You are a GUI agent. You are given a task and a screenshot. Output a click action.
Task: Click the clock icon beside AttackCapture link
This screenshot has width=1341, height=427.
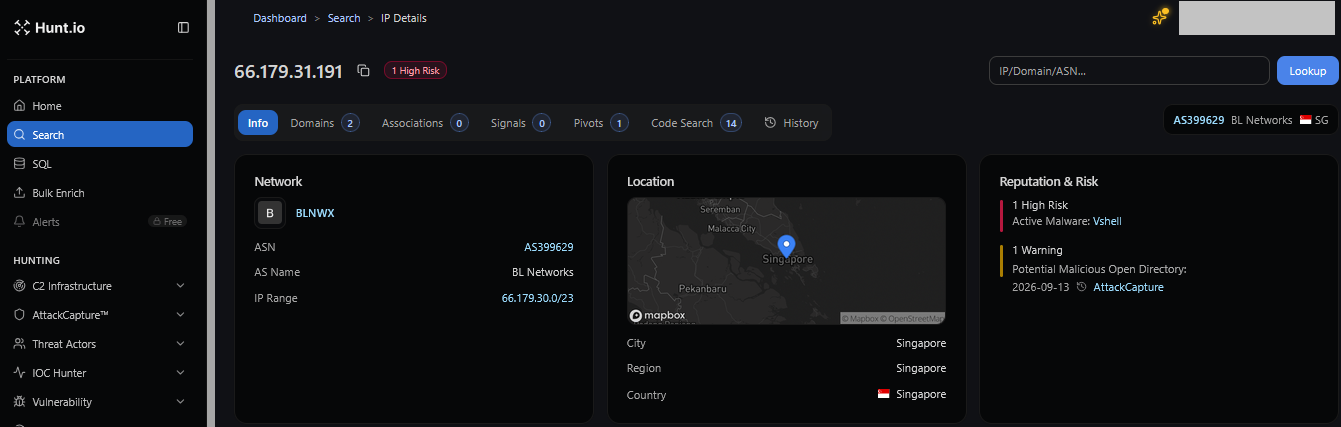pyautogui.click(x=1082, y=288)
